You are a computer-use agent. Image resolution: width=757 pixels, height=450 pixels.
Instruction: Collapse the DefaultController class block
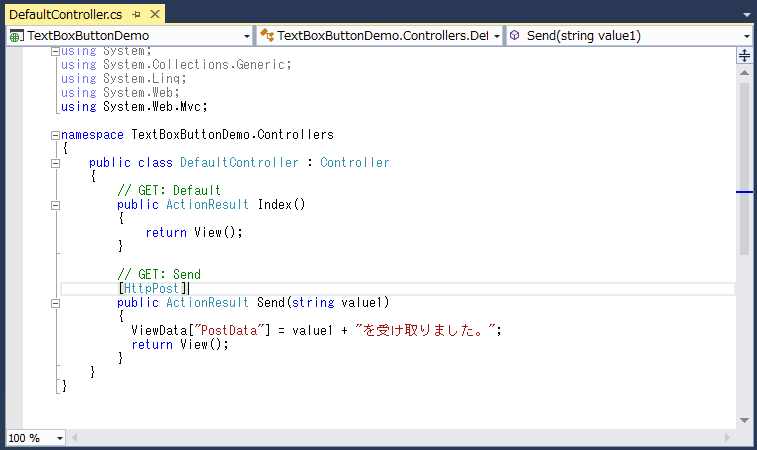tap(56, 163)
